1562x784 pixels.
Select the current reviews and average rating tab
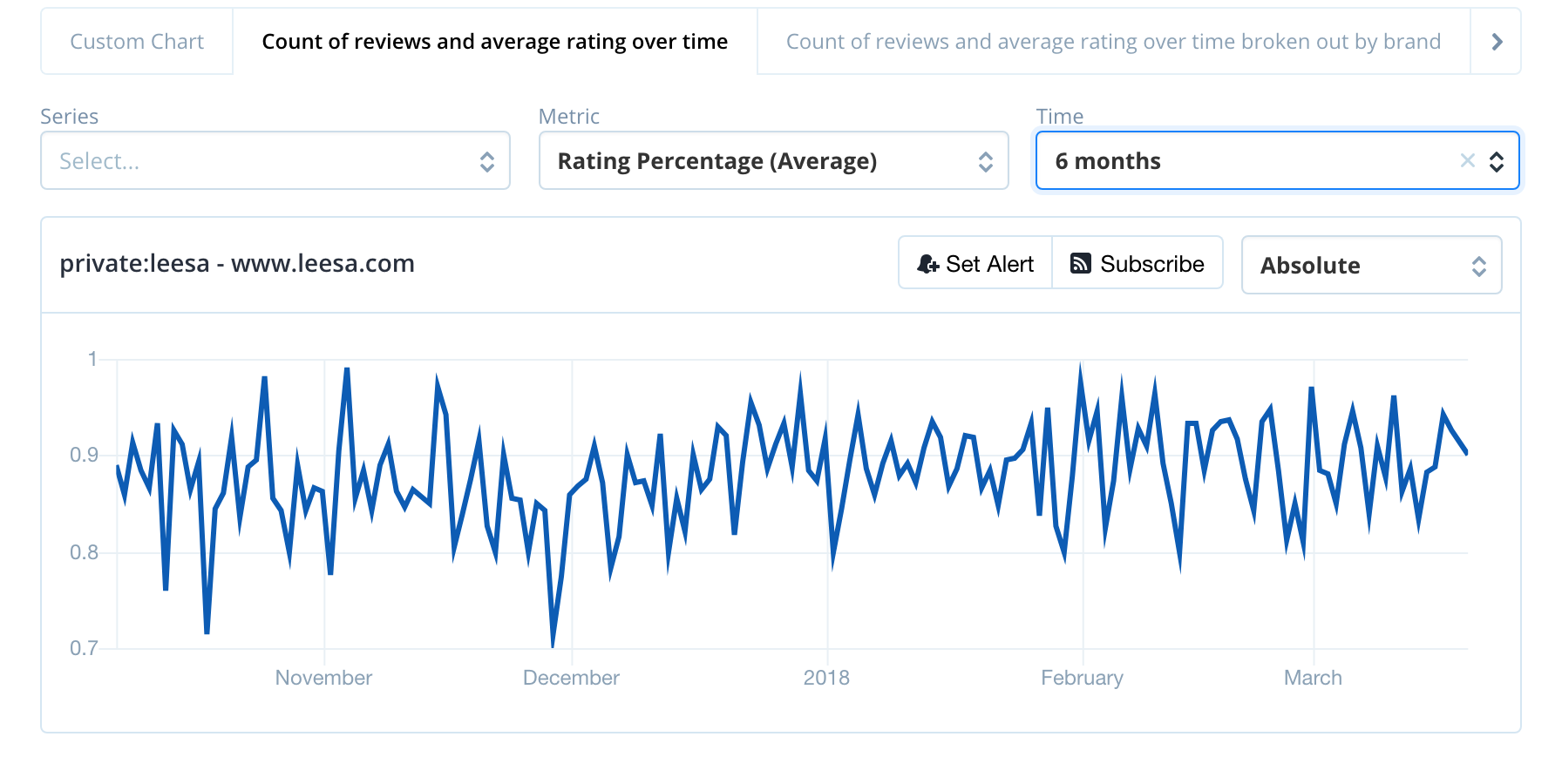pos(496,41)
